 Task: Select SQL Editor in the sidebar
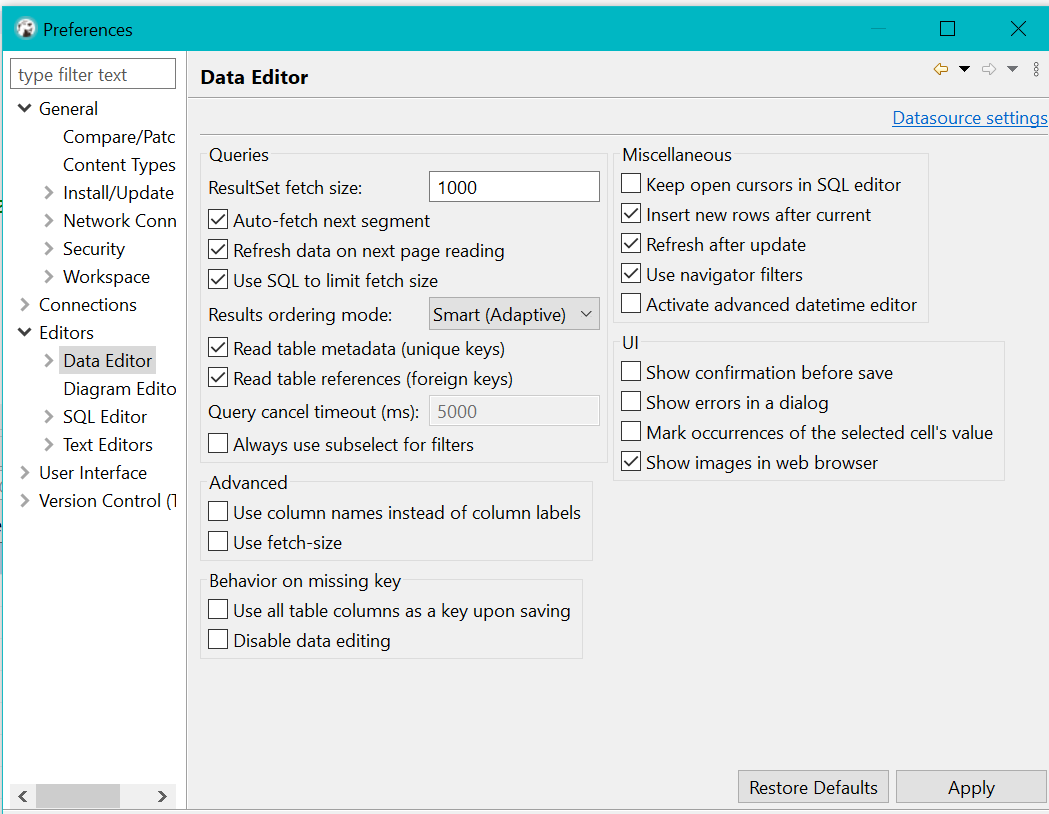pyautogui.click(x=104, y=416)
